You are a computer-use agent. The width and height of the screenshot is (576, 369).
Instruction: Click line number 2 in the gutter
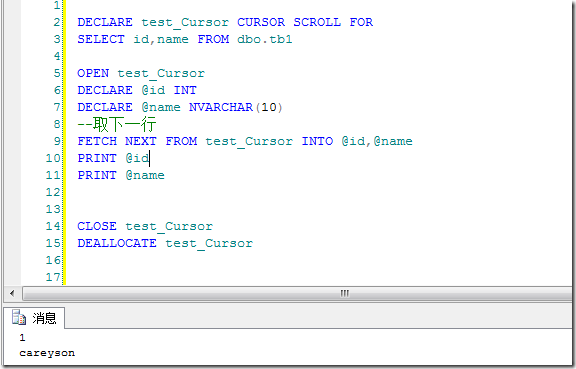click(x=57, y=22)
